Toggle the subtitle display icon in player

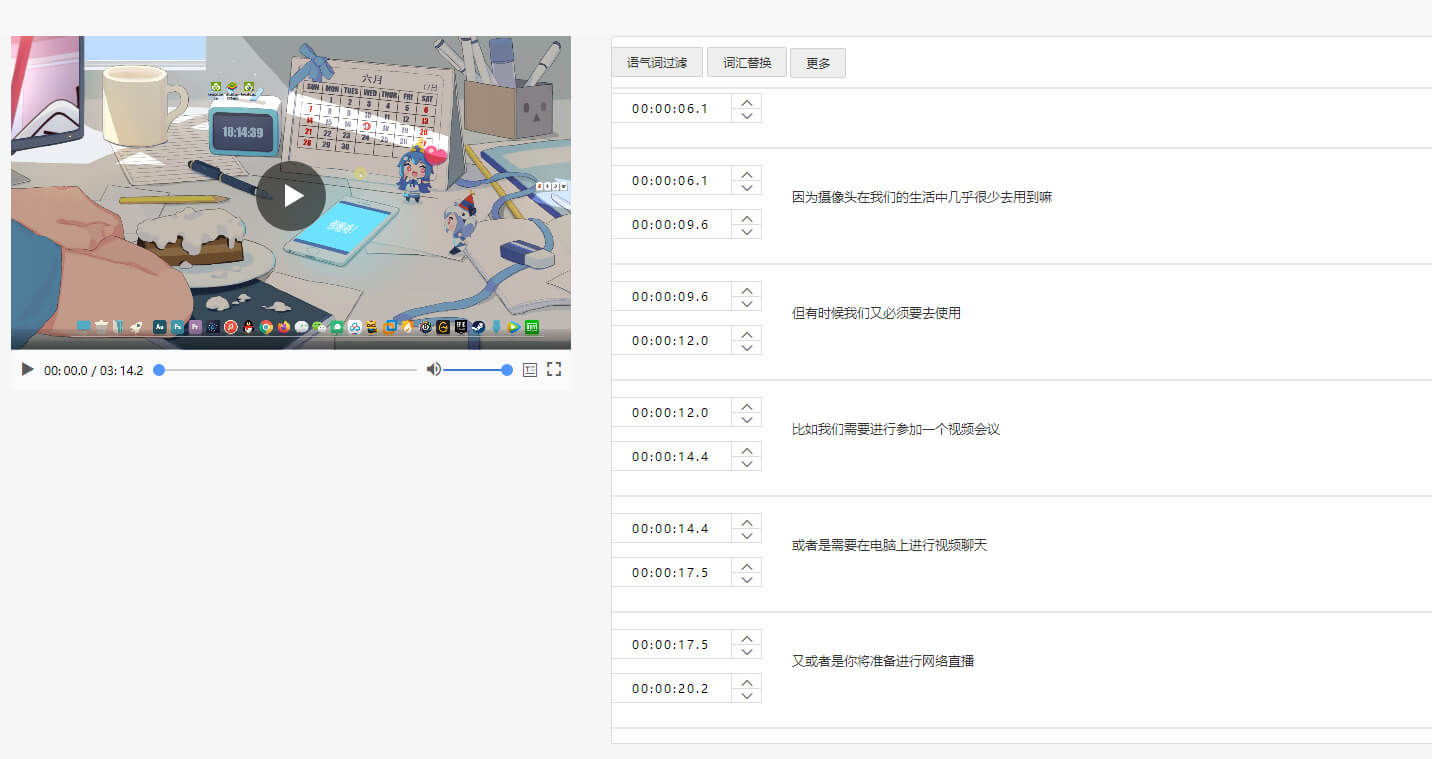(530, 370)
